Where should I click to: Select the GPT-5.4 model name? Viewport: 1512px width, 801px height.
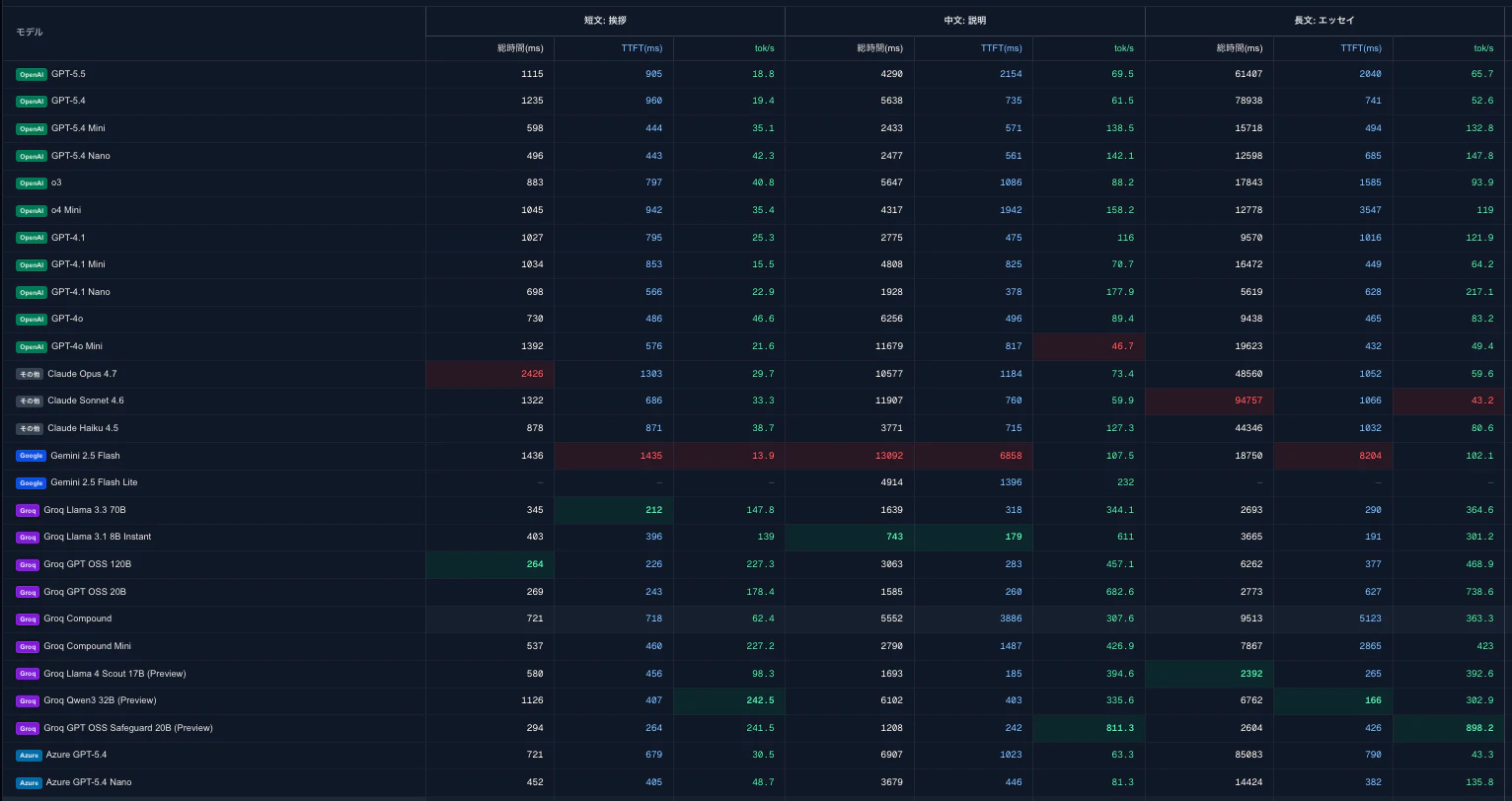(68, 101)
